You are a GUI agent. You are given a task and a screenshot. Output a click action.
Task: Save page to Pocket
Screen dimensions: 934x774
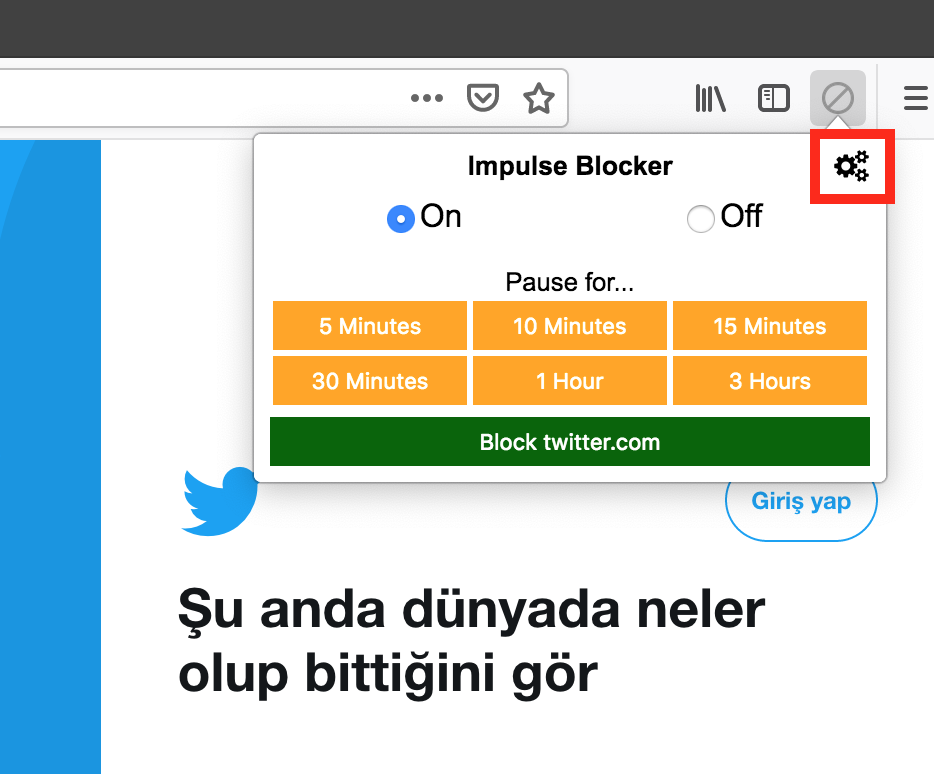(482, 98)
